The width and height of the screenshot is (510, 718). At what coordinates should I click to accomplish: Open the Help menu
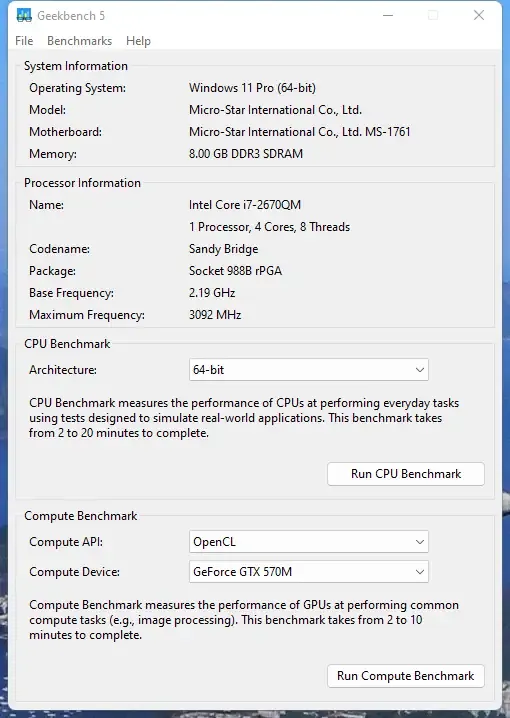tap(138, 41)
